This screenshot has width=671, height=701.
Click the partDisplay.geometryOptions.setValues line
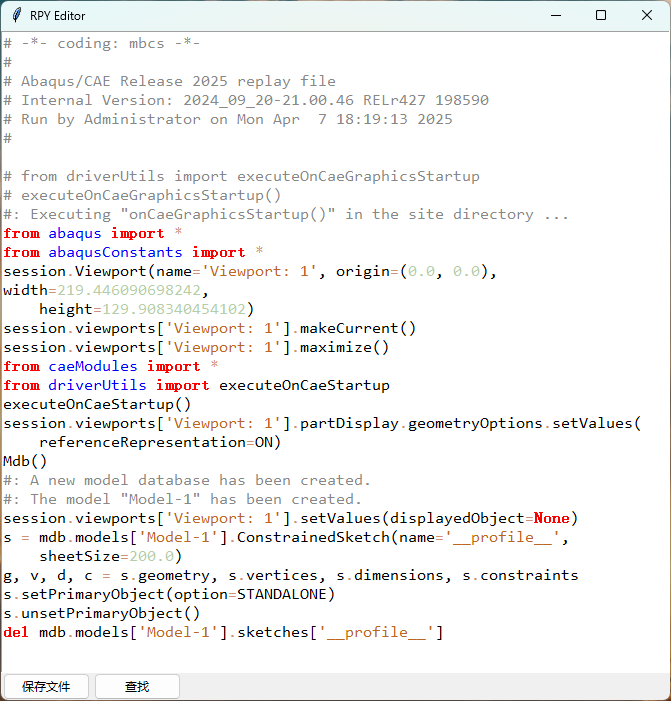tap(322, 423)
